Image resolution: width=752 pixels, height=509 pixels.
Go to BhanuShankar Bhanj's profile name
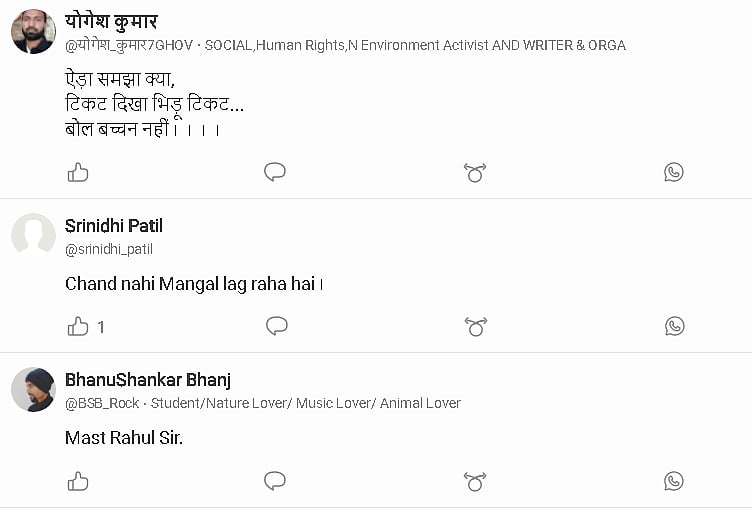click(148, 380)
